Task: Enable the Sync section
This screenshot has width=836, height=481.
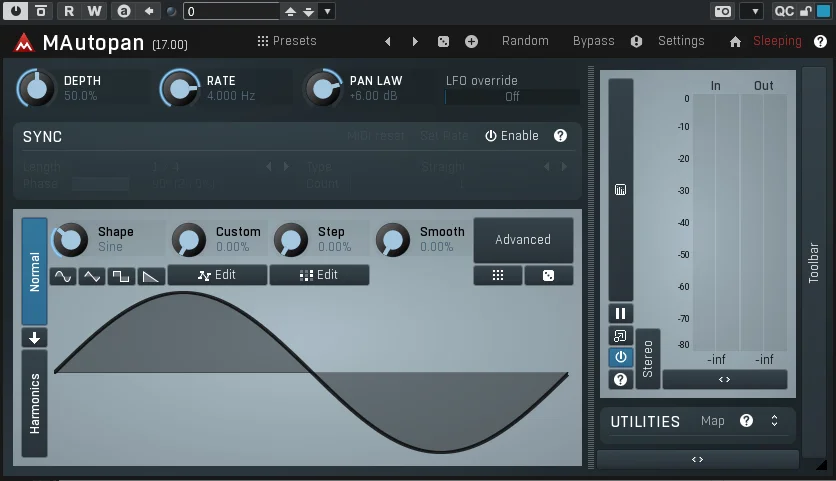Action: (512, 136)
